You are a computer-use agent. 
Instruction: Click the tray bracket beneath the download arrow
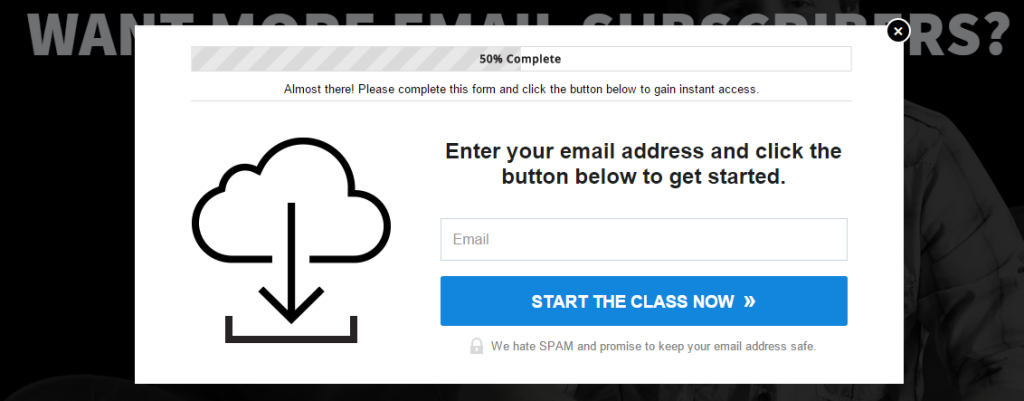coord(291,330)
